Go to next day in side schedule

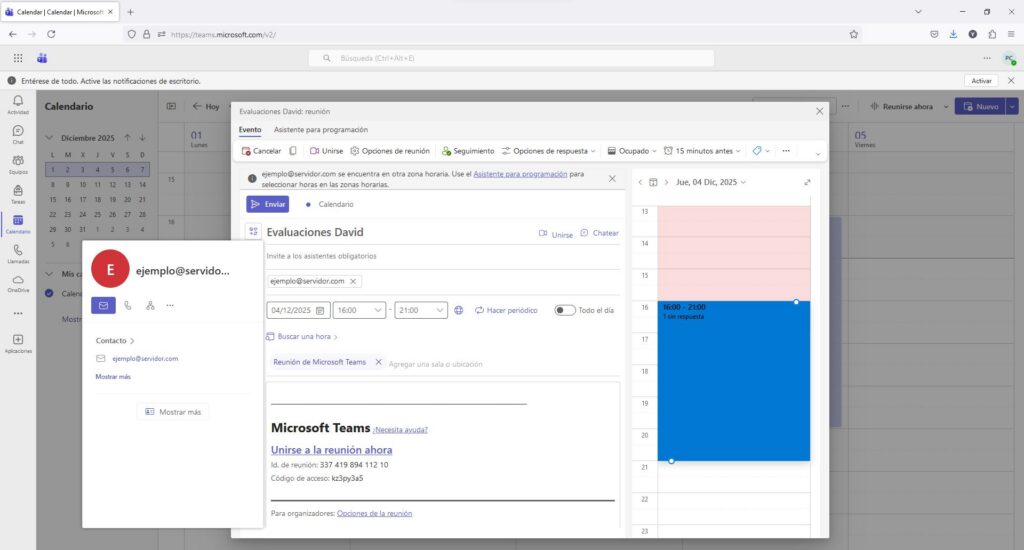(x=666, y=182)
